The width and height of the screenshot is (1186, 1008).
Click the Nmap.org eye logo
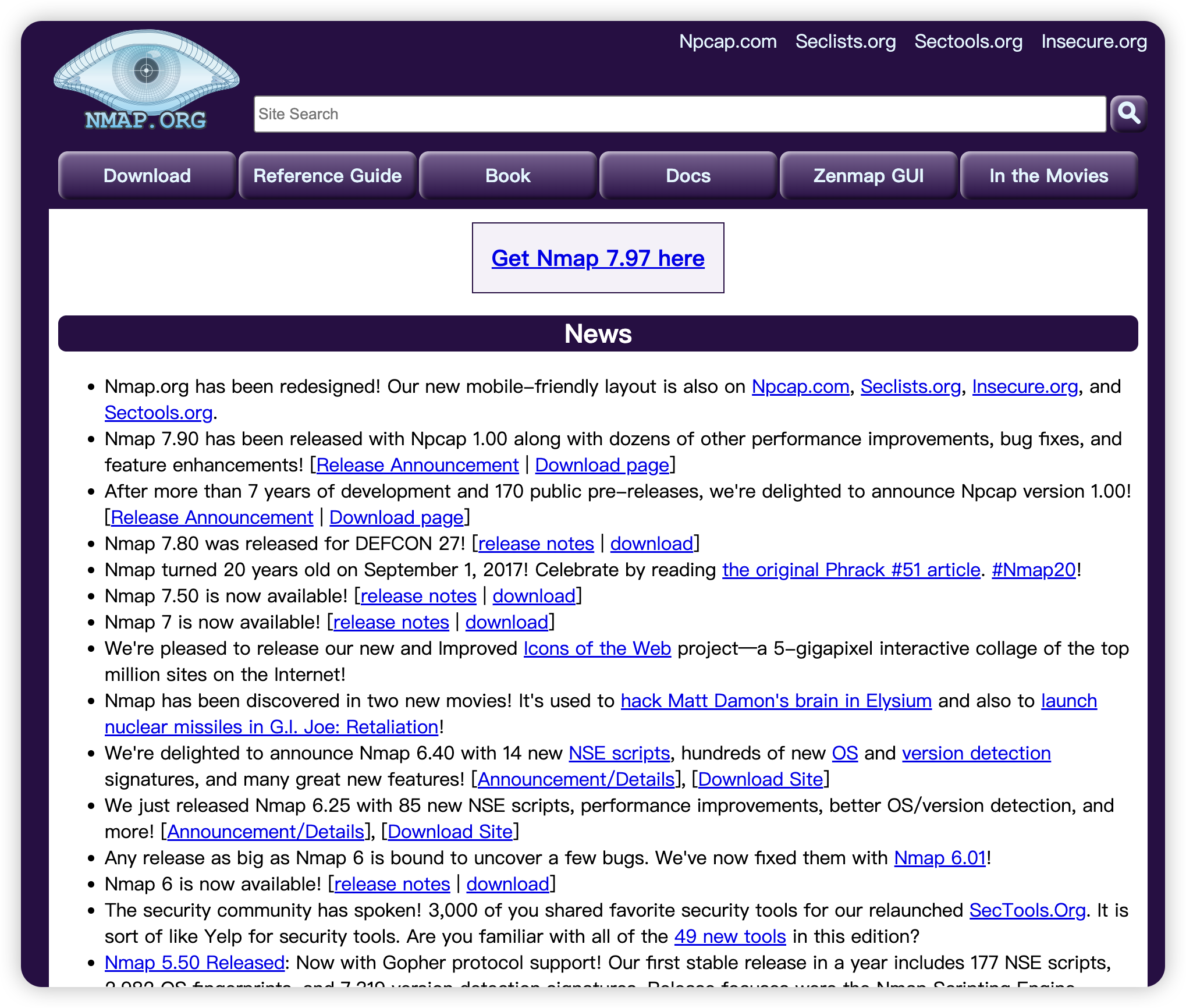pos(146,80)
